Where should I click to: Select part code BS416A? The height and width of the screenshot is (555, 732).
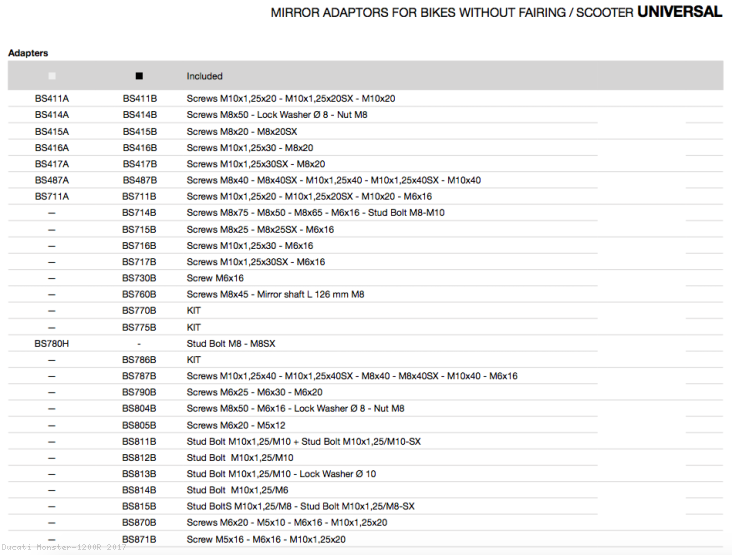[x=52, y=147]
